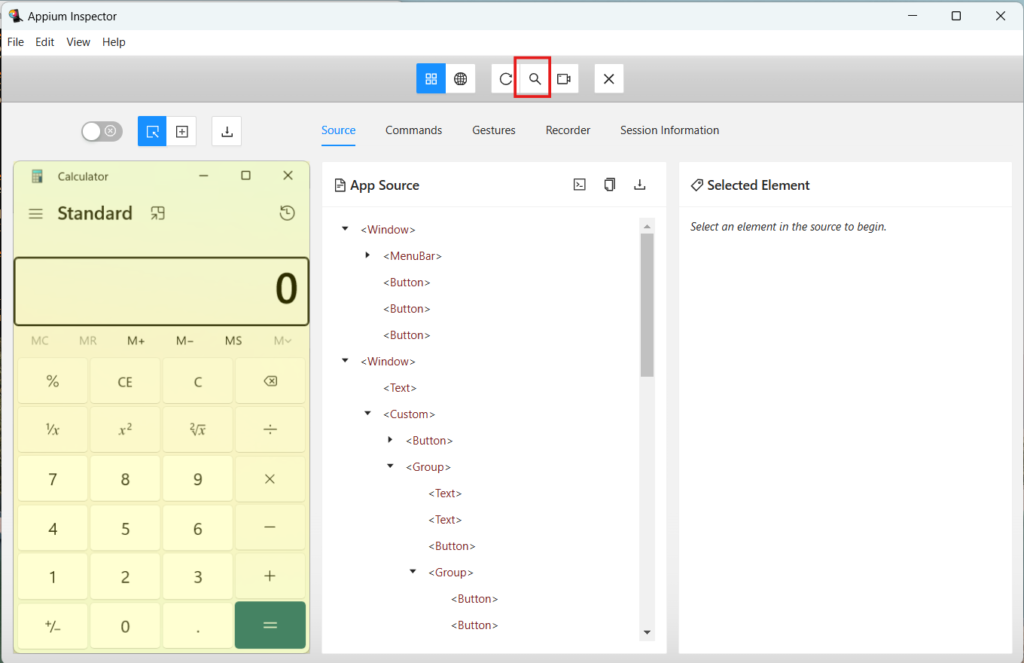
Task: Switch to the Commands tab
Action: [413, 130]
